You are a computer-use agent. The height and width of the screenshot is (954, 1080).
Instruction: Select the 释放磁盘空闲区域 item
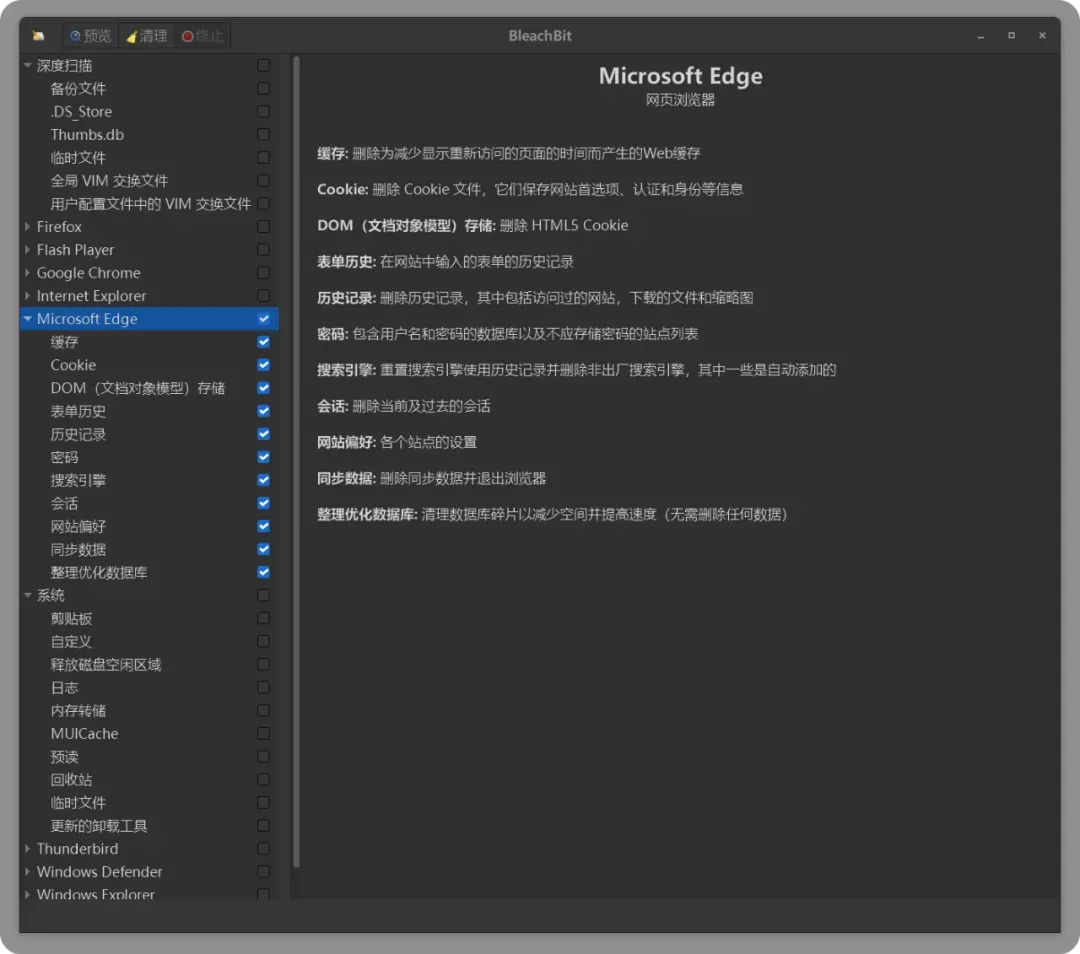pyautogui.click(x=105, y=665)
